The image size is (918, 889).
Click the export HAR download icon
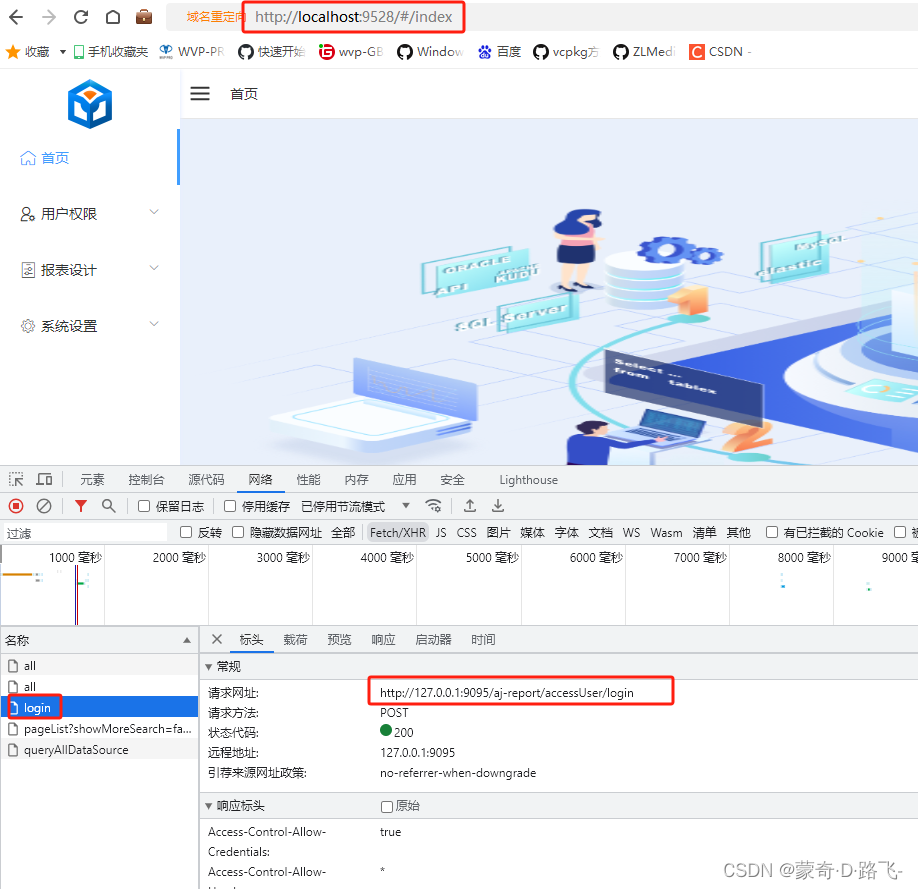(x=498, y=506)
